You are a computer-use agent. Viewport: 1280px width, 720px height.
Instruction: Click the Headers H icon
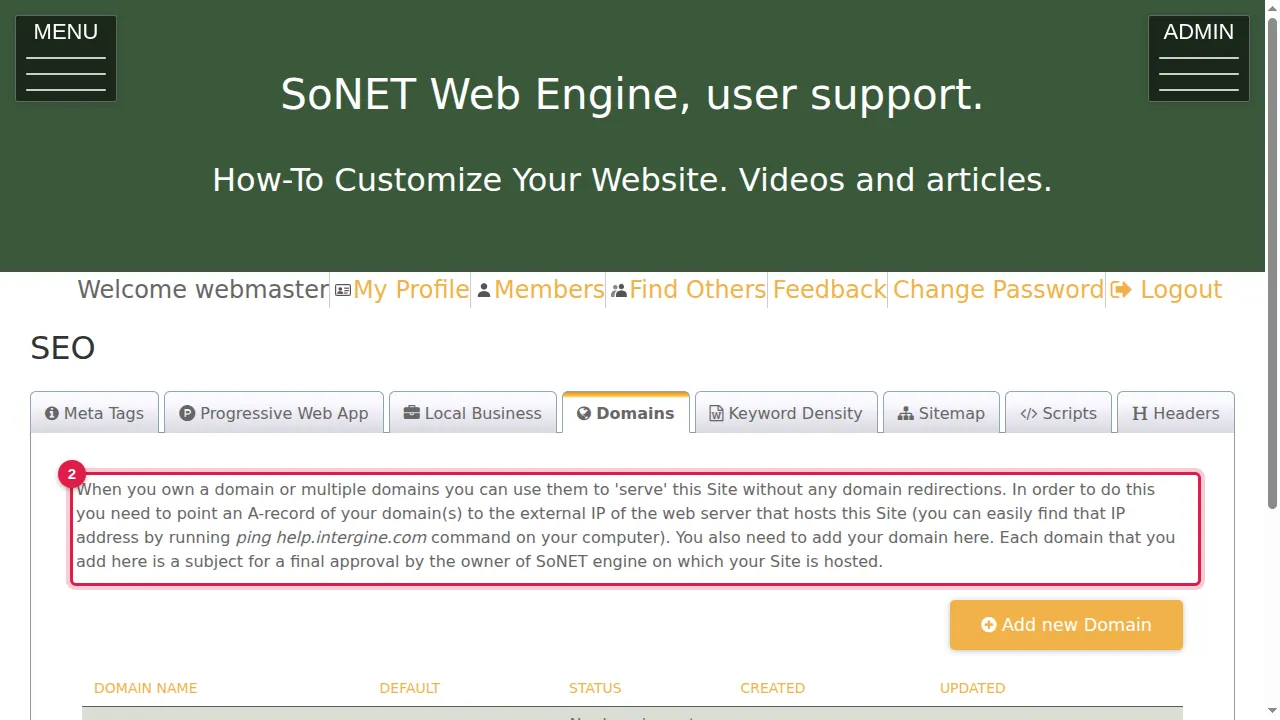[x=1140, y=413]
